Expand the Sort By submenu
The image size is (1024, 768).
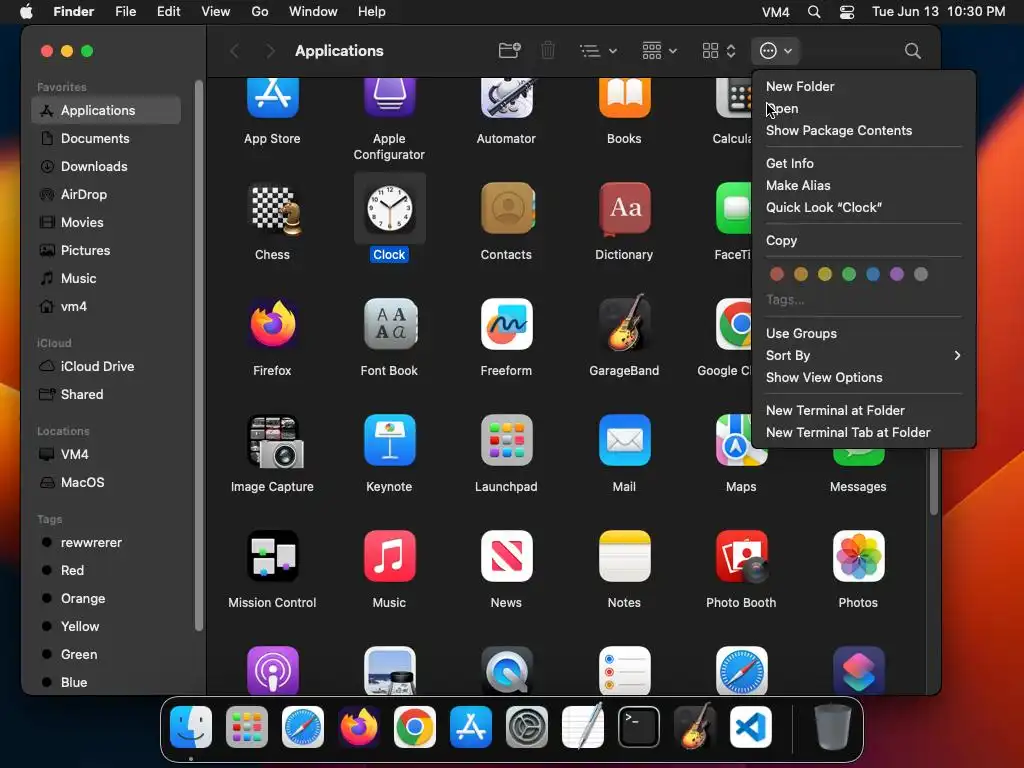pos(863,355)
